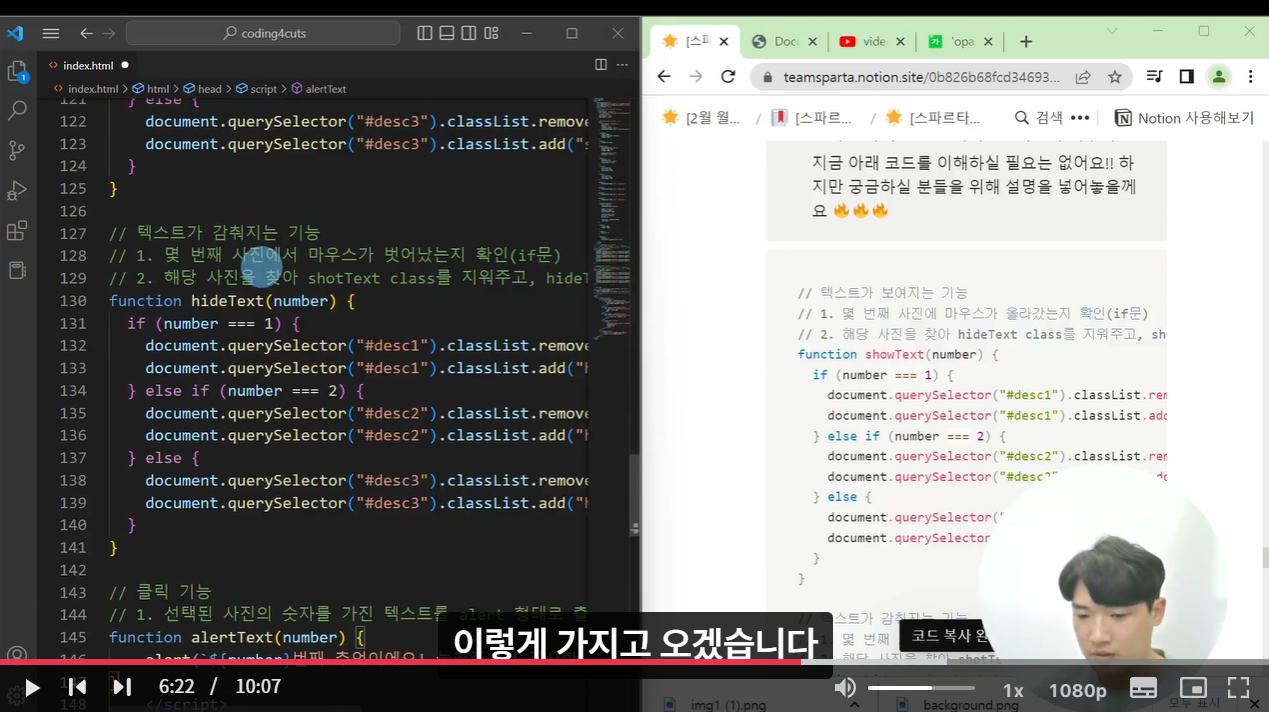
Task: Open the Notion ••• more options menu
Action: pyautogui.click(x=1080, y=118)
